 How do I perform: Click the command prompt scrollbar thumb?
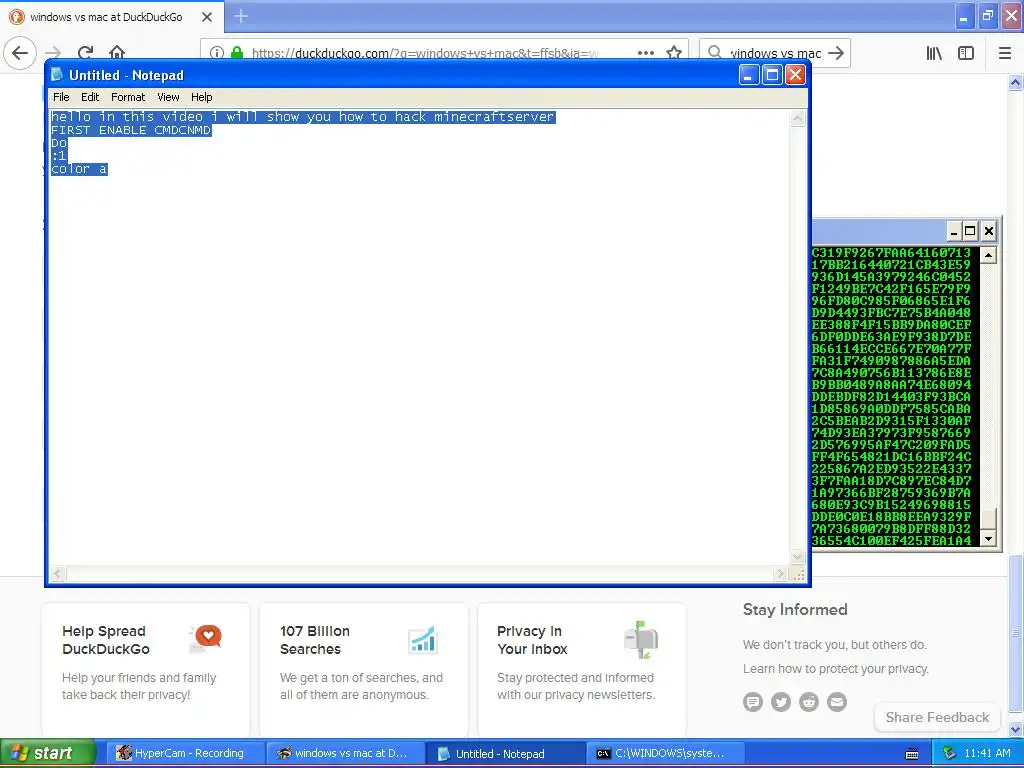[988, 519]
